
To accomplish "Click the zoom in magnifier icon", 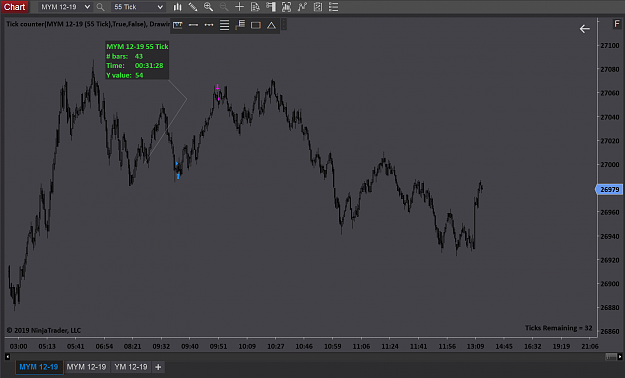I will pyautogui.click(x=208, y=7).
